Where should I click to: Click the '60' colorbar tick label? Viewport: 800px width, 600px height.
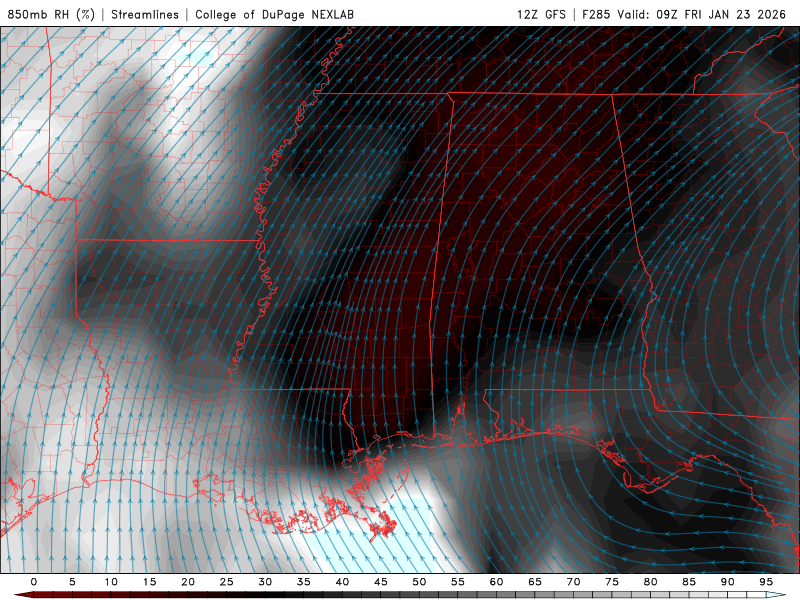tap(496, 582)
